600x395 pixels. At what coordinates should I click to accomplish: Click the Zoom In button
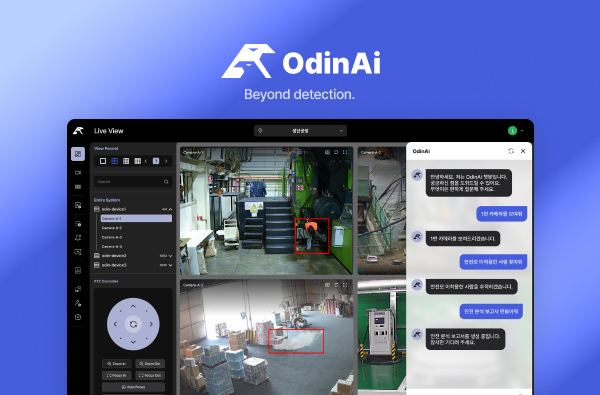click(x=117, y=364)
